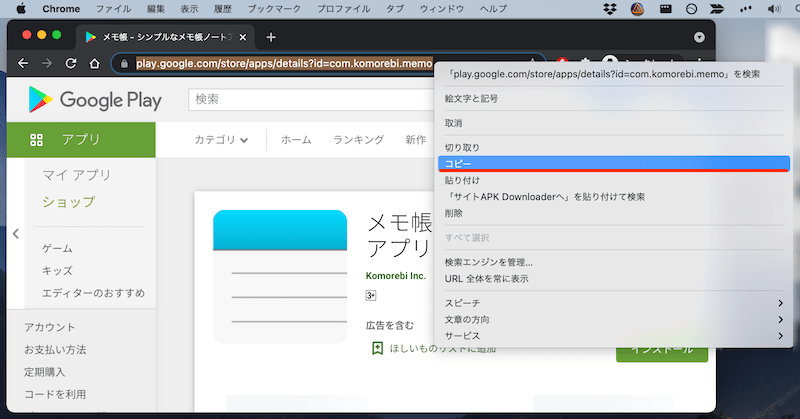Click the Dropbox menu bar icon

610,9
